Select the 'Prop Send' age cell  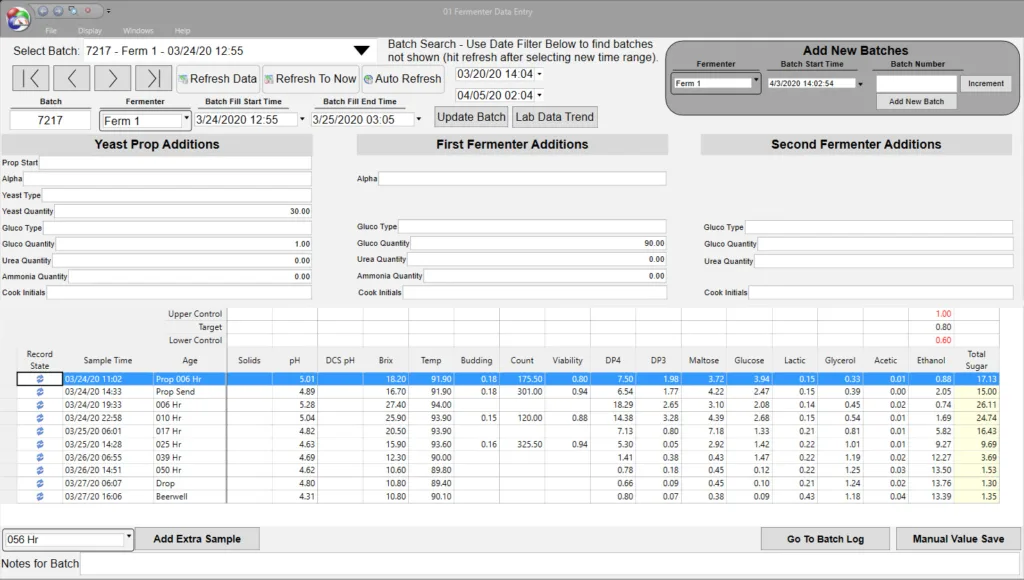[189, 392]
